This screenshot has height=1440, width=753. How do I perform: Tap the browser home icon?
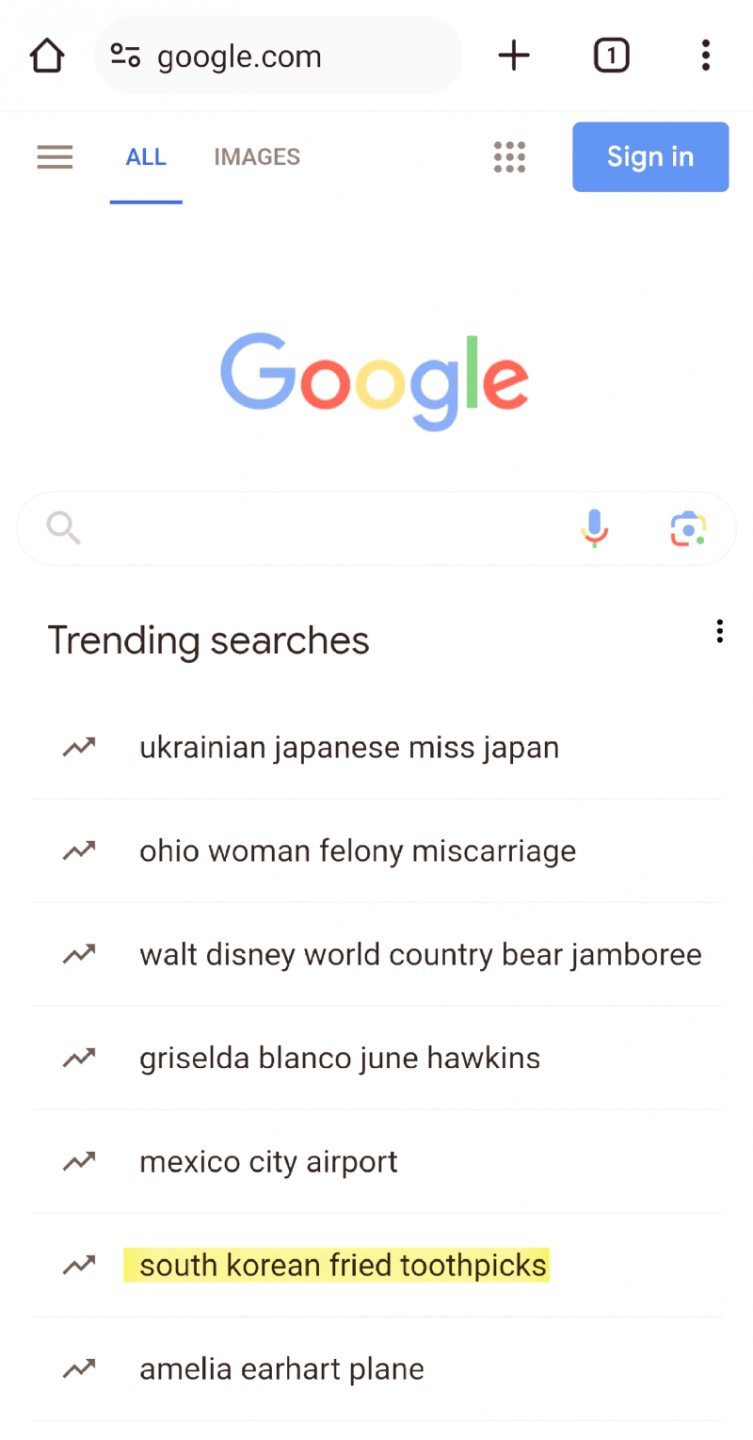click(x=47, y=56)
